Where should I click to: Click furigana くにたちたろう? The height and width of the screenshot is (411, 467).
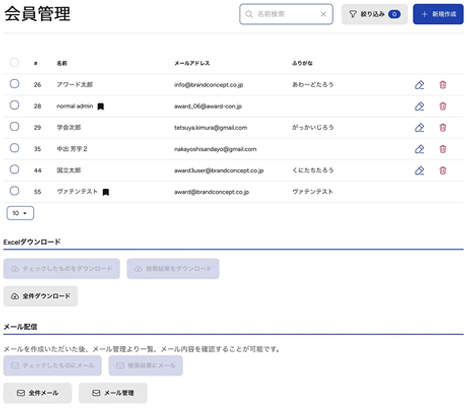coord(313,170)
